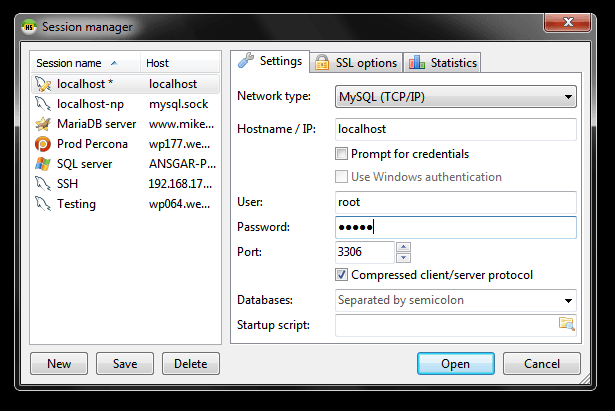Select the SQL server Windows icon
This screenshot has height=411, width=615.
click(42, 164)
